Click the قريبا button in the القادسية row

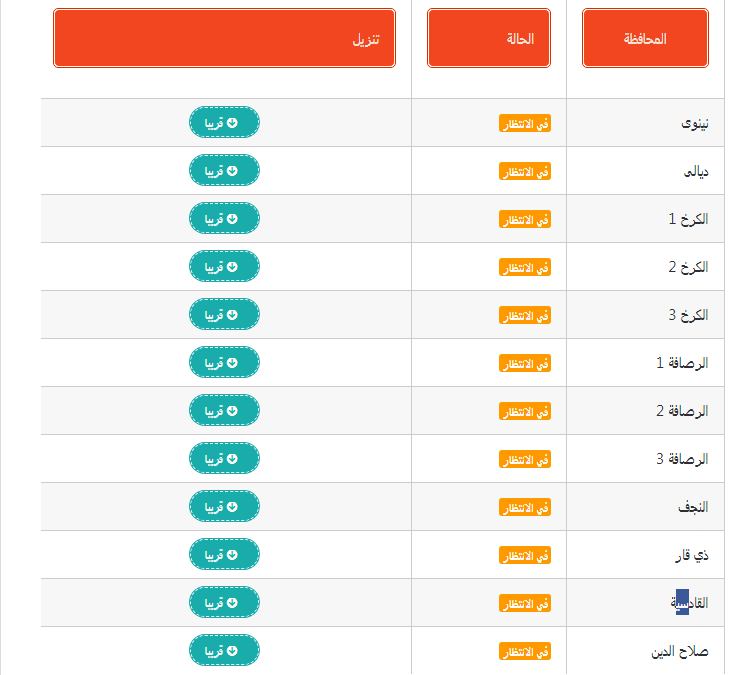click(x=224, y=602)
